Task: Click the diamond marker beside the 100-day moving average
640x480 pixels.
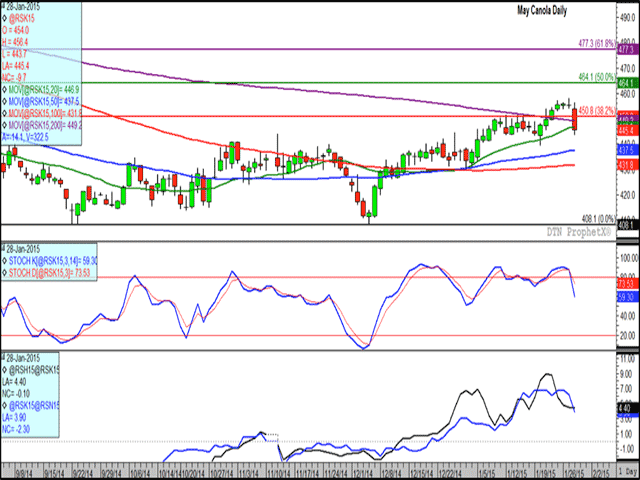Action: click(x=4, y=113)
